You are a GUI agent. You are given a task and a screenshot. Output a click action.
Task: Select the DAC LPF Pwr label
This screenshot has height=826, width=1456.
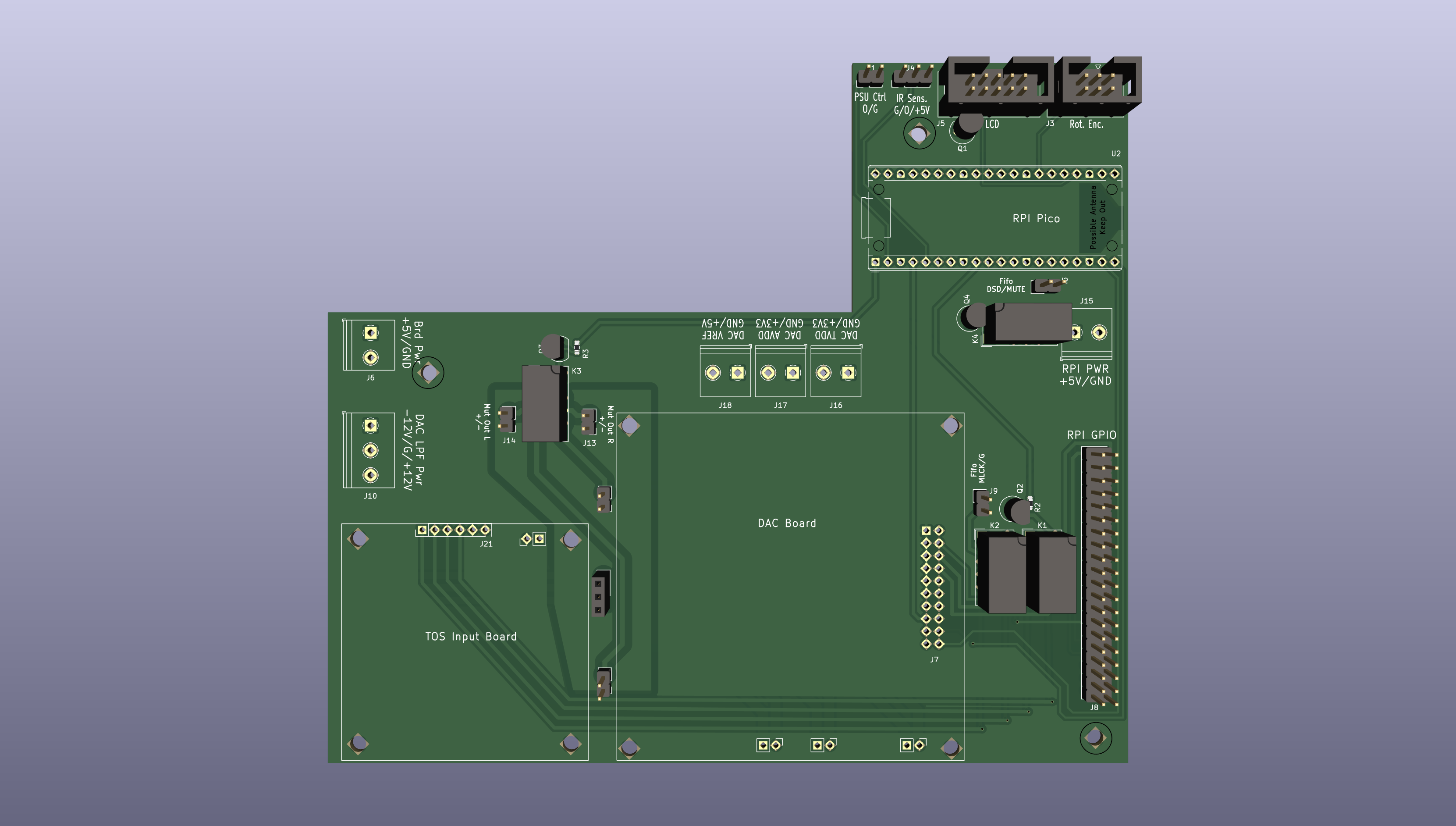(413, 450)
